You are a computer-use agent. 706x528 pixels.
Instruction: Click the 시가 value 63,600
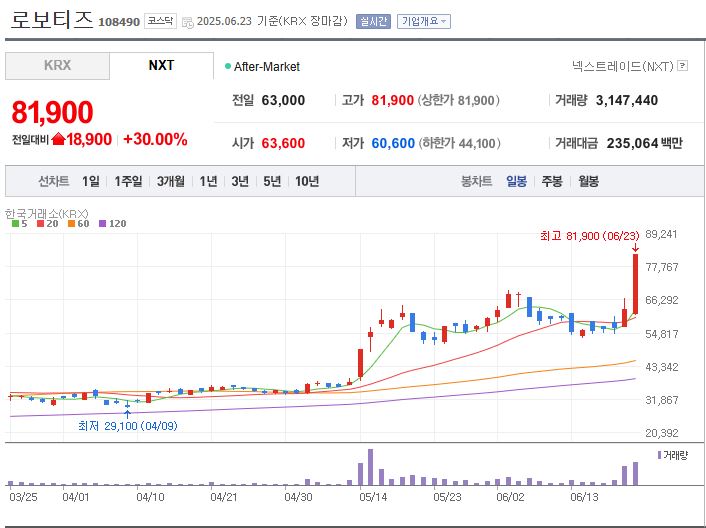283,143
